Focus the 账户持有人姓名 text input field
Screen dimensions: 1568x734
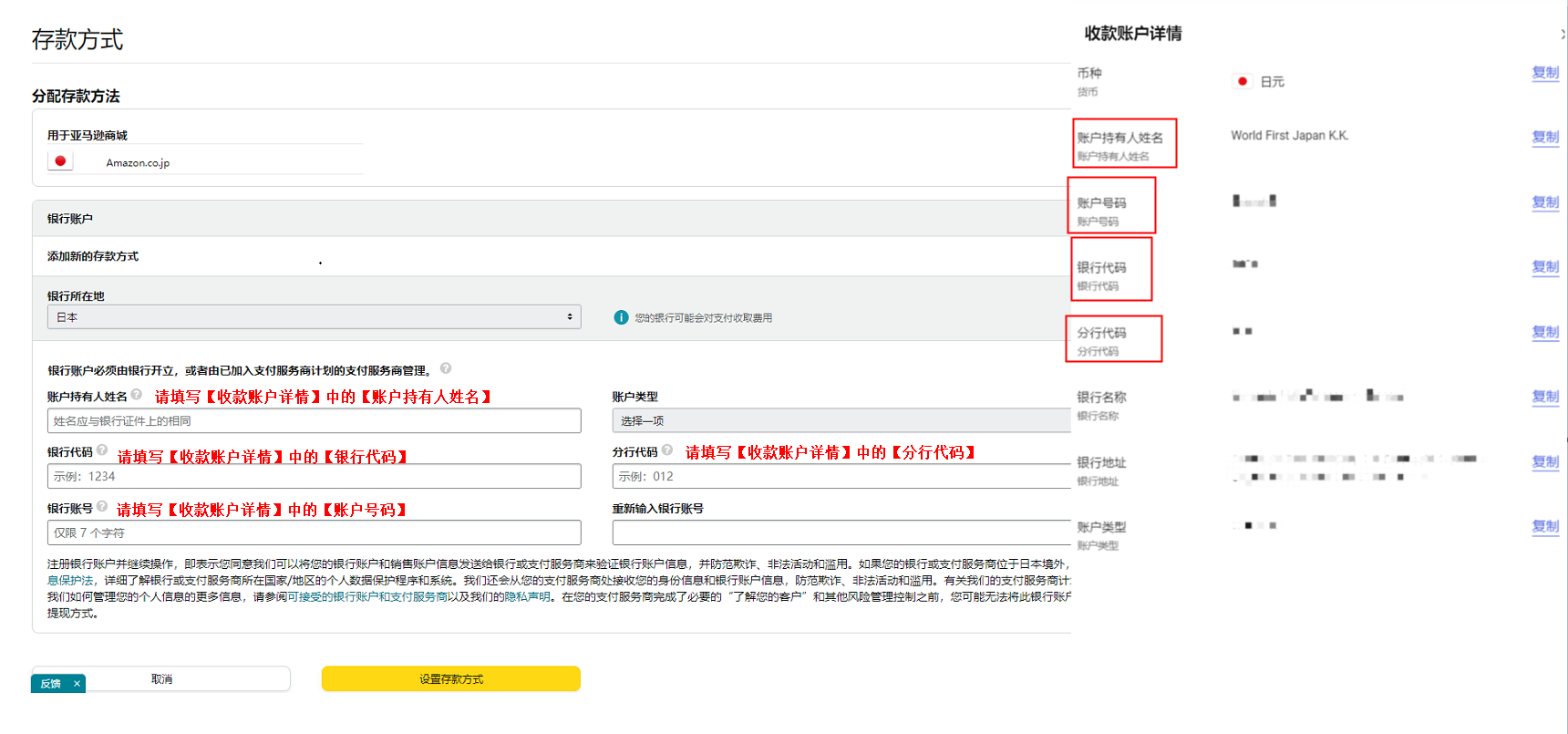(x=314, y=420)
